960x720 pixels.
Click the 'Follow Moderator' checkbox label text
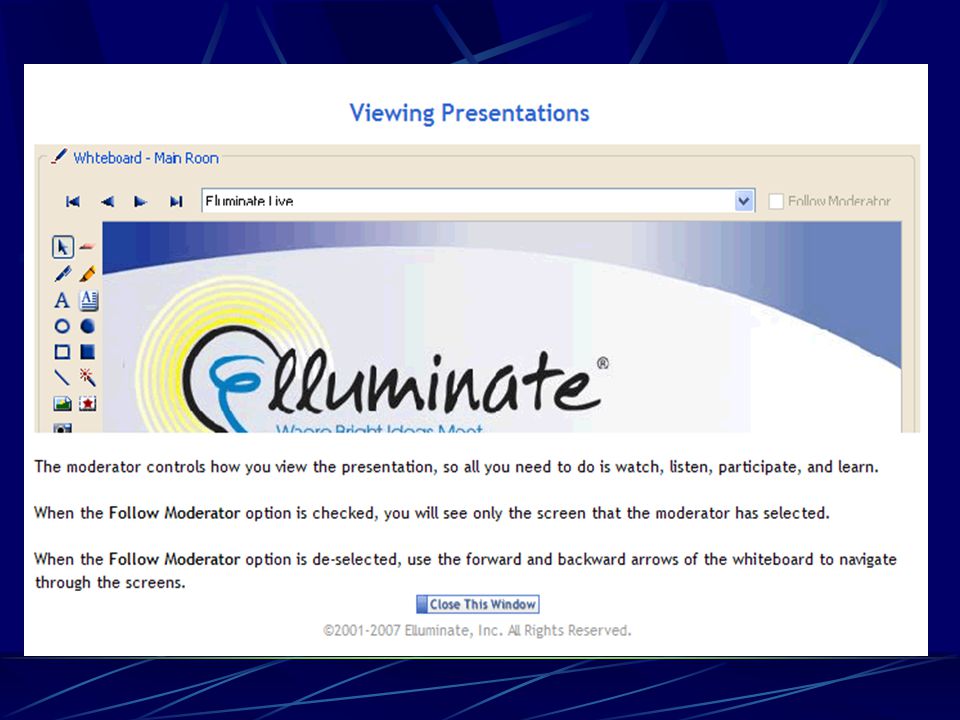[x=839, y=201]
